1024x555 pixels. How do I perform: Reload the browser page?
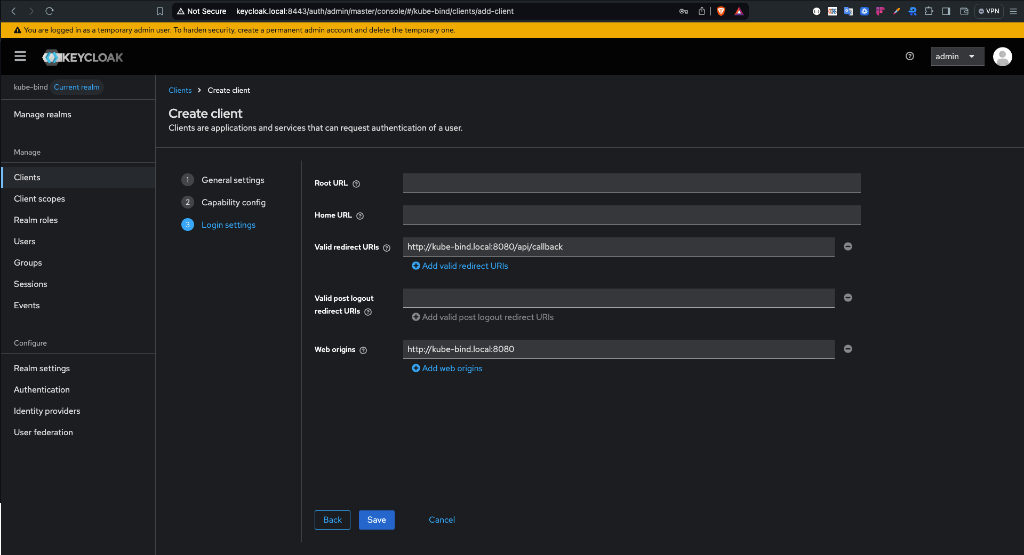pos(49,11)
